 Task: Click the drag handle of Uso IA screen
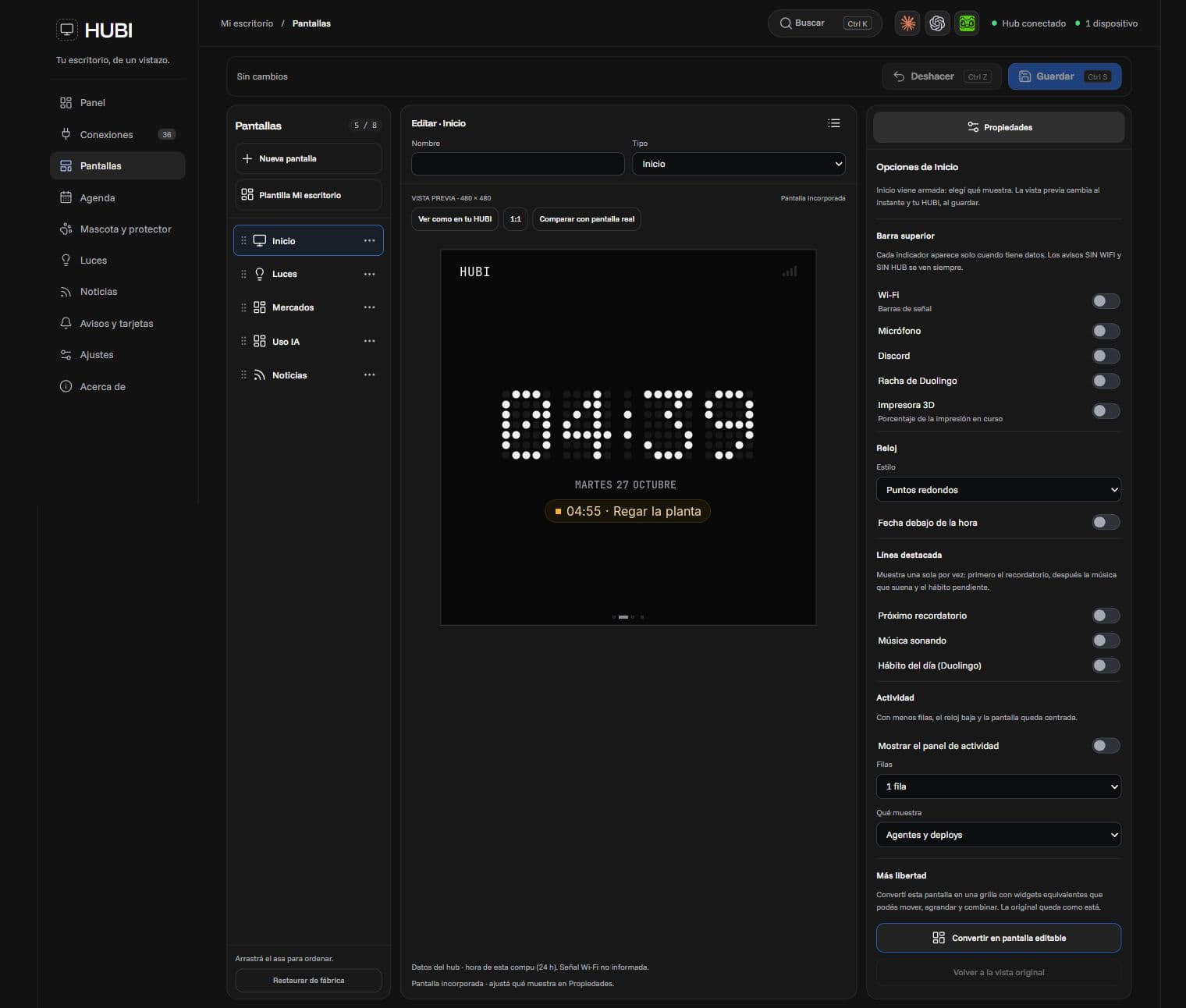[x=243, y=341]
